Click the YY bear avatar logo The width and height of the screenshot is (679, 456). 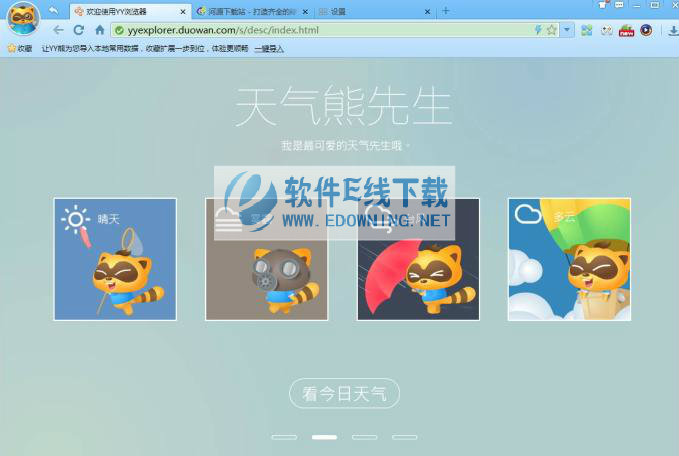click(x=20, y=20)
